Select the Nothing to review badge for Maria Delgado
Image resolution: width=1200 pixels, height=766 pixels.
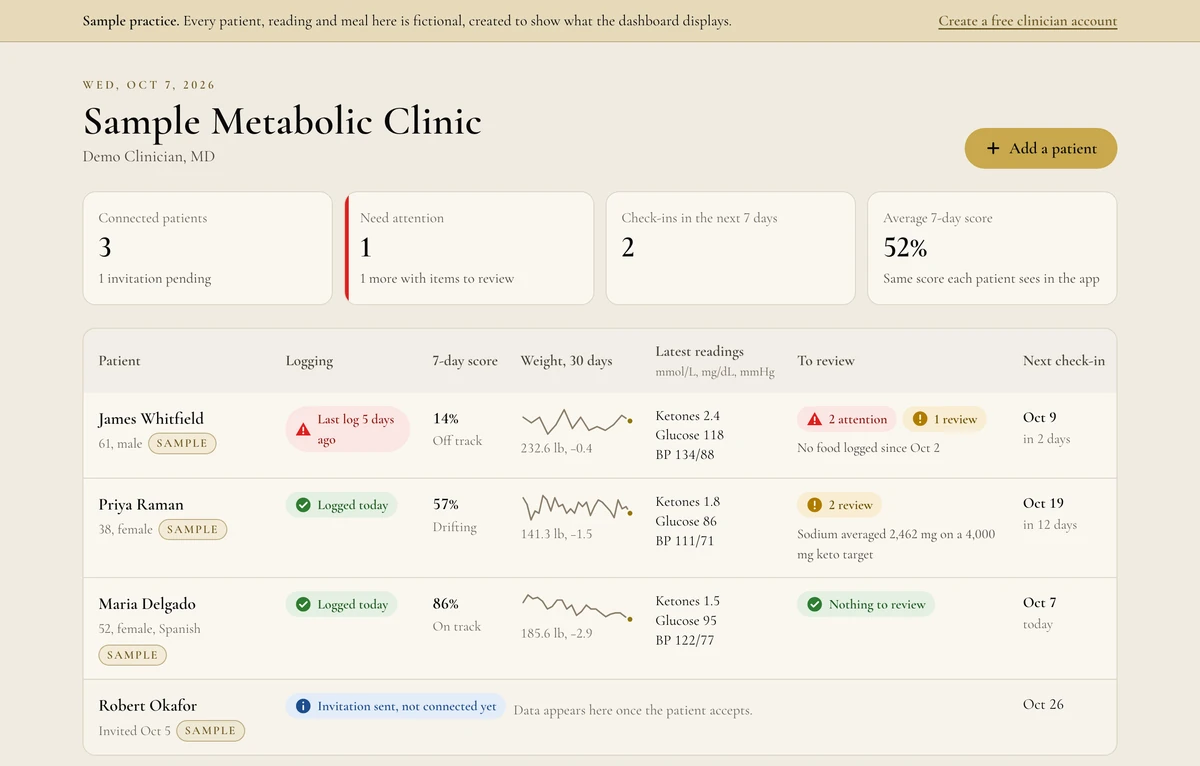click(x=866, y=604)
